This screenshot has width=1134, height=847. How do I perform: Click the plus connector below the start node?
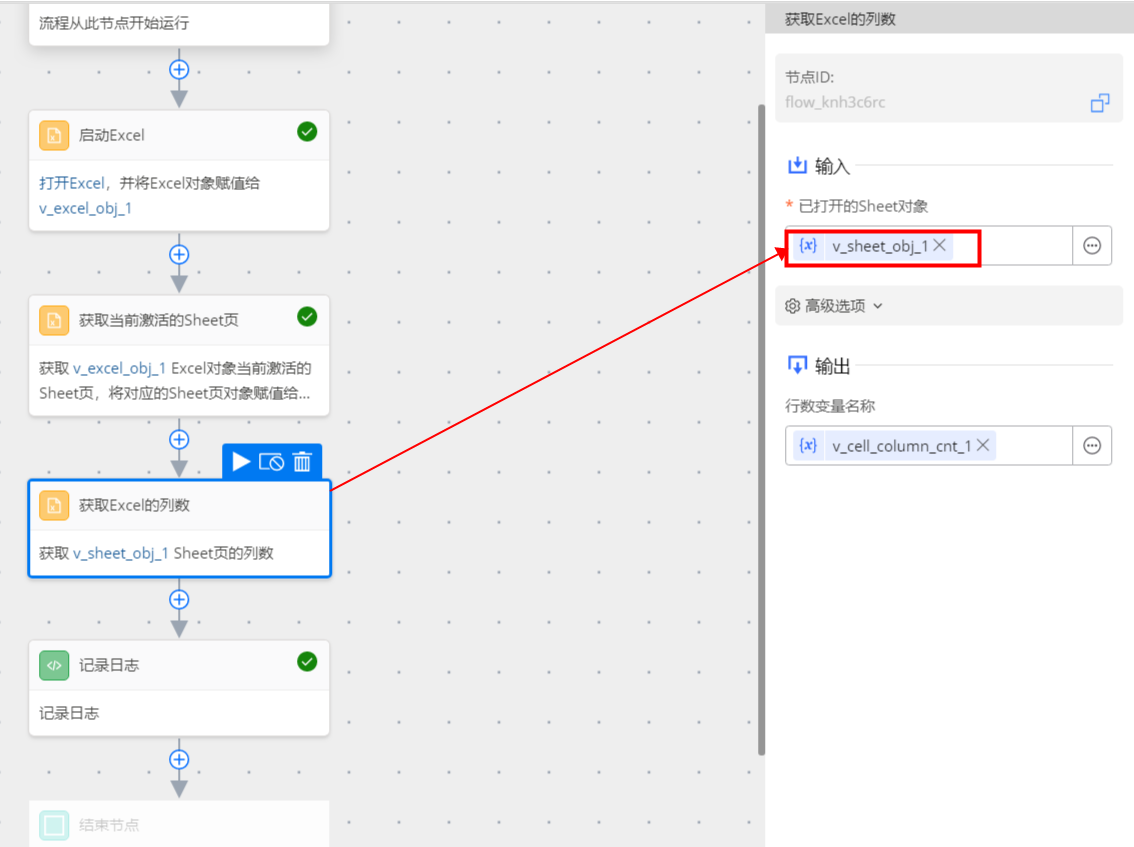pos(179,69)
